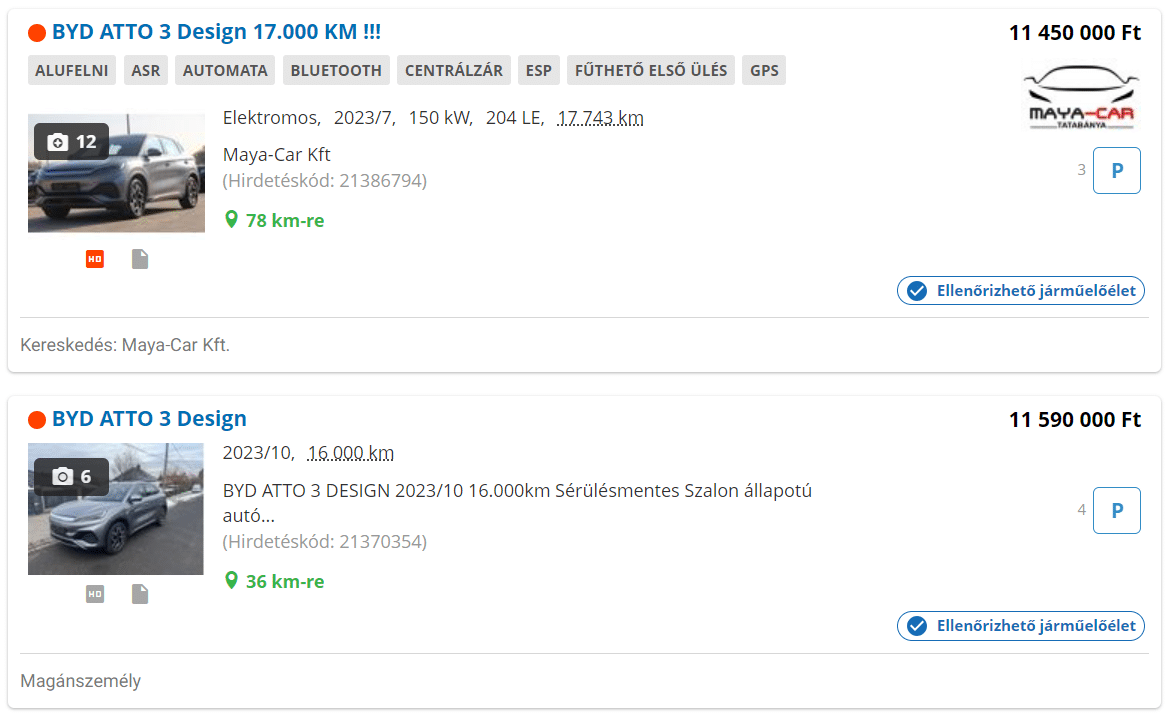Click the gray HD icon under second listing

pyautogui.click(x=95, y=594)
